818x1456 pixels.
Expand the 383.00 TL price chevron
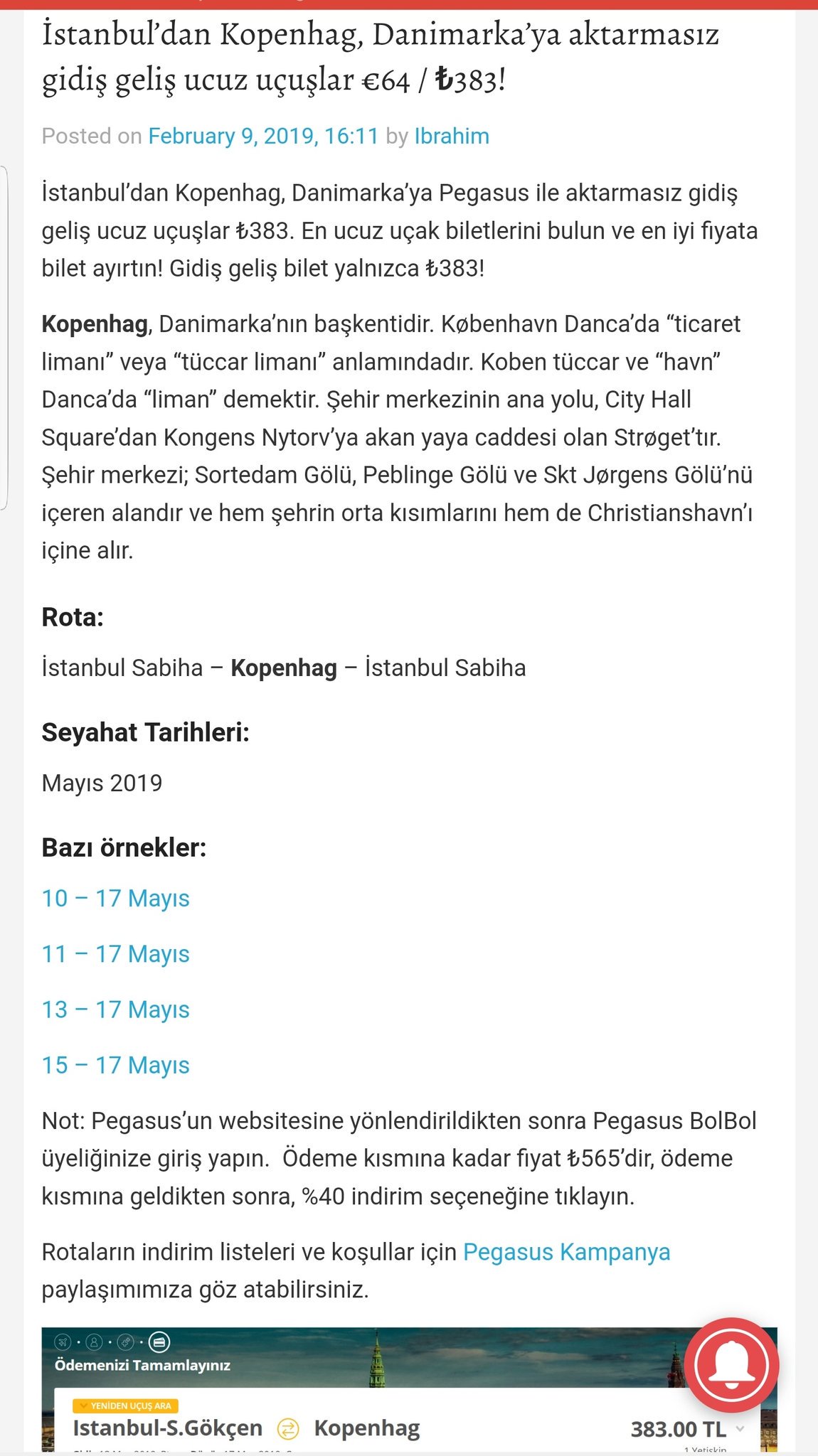(x=740, y=1428)
